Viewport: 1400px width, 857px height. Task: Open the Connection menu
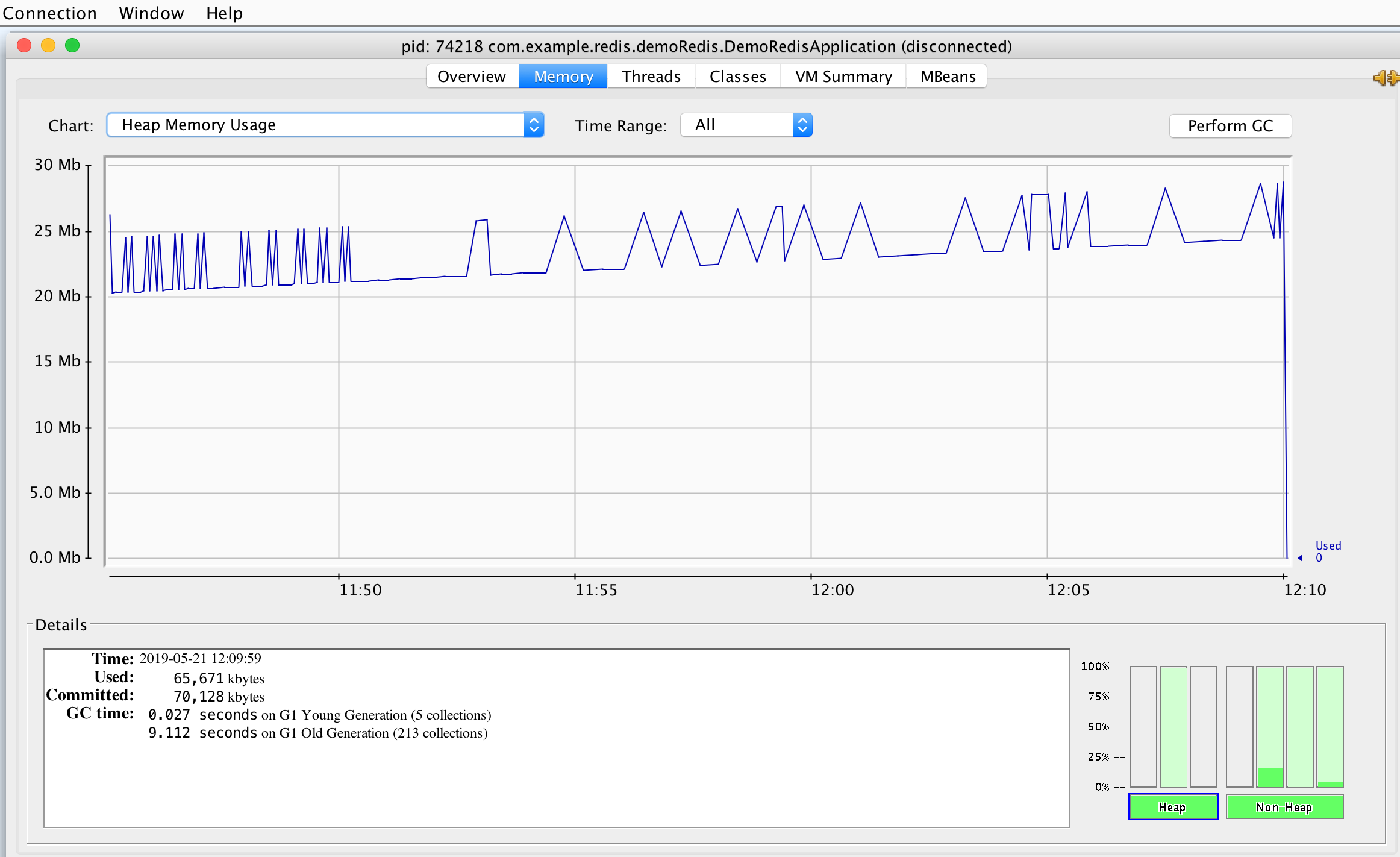[49, 13]
